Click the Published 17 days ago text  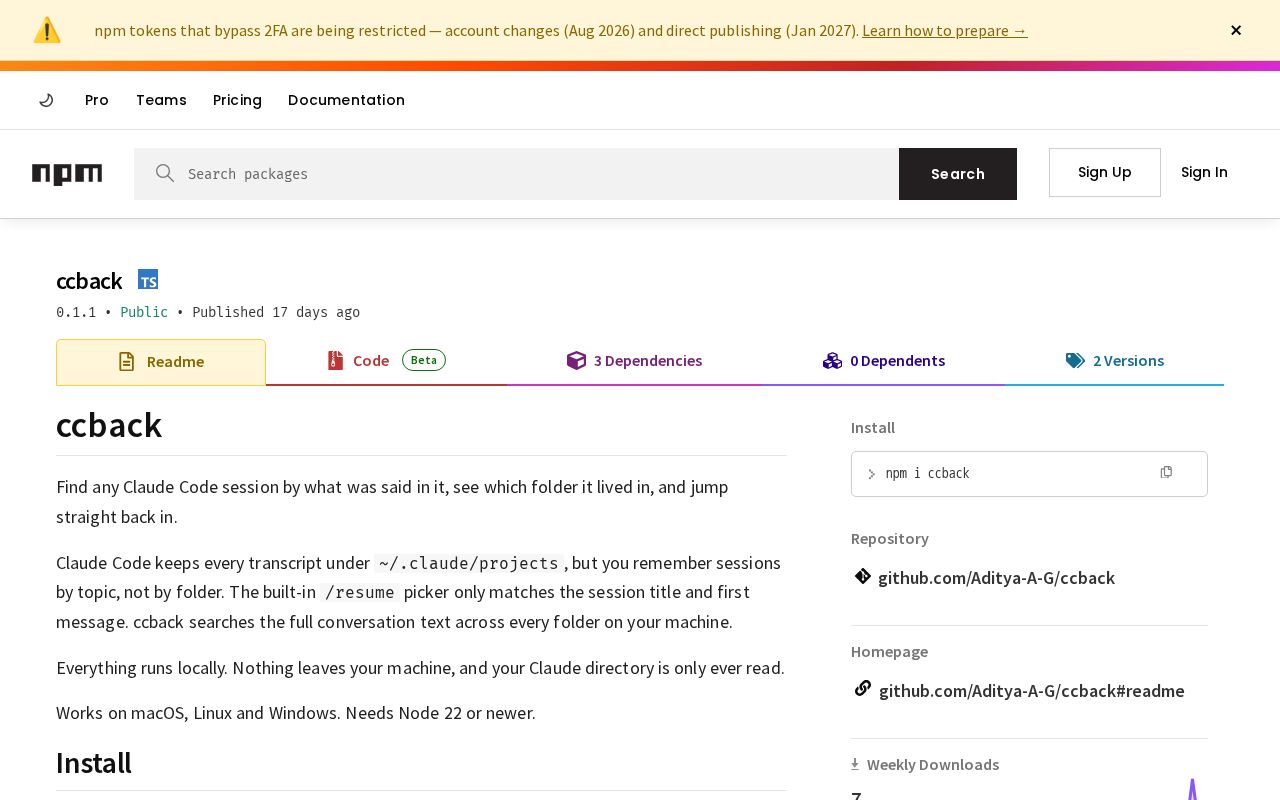[276, 312]
